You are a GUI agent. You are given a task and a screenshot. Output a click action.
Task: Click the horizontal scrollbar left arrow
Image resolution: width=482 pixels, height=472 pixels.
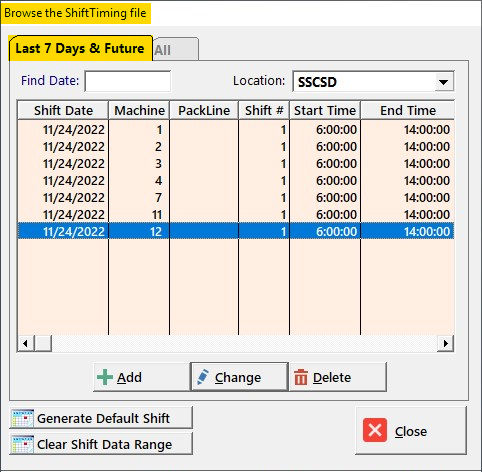(26, 343)
